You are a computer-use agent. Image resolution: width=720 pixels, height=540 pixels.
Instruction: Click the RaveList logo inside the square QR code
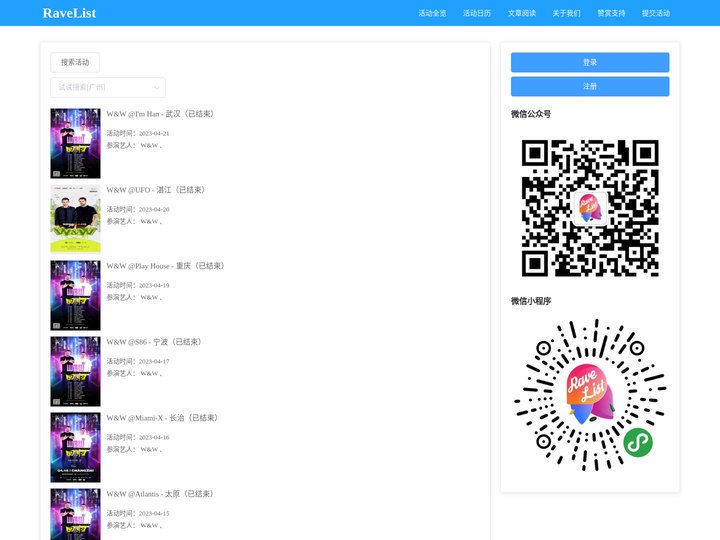pyautogui.click(x=590, y=208)
